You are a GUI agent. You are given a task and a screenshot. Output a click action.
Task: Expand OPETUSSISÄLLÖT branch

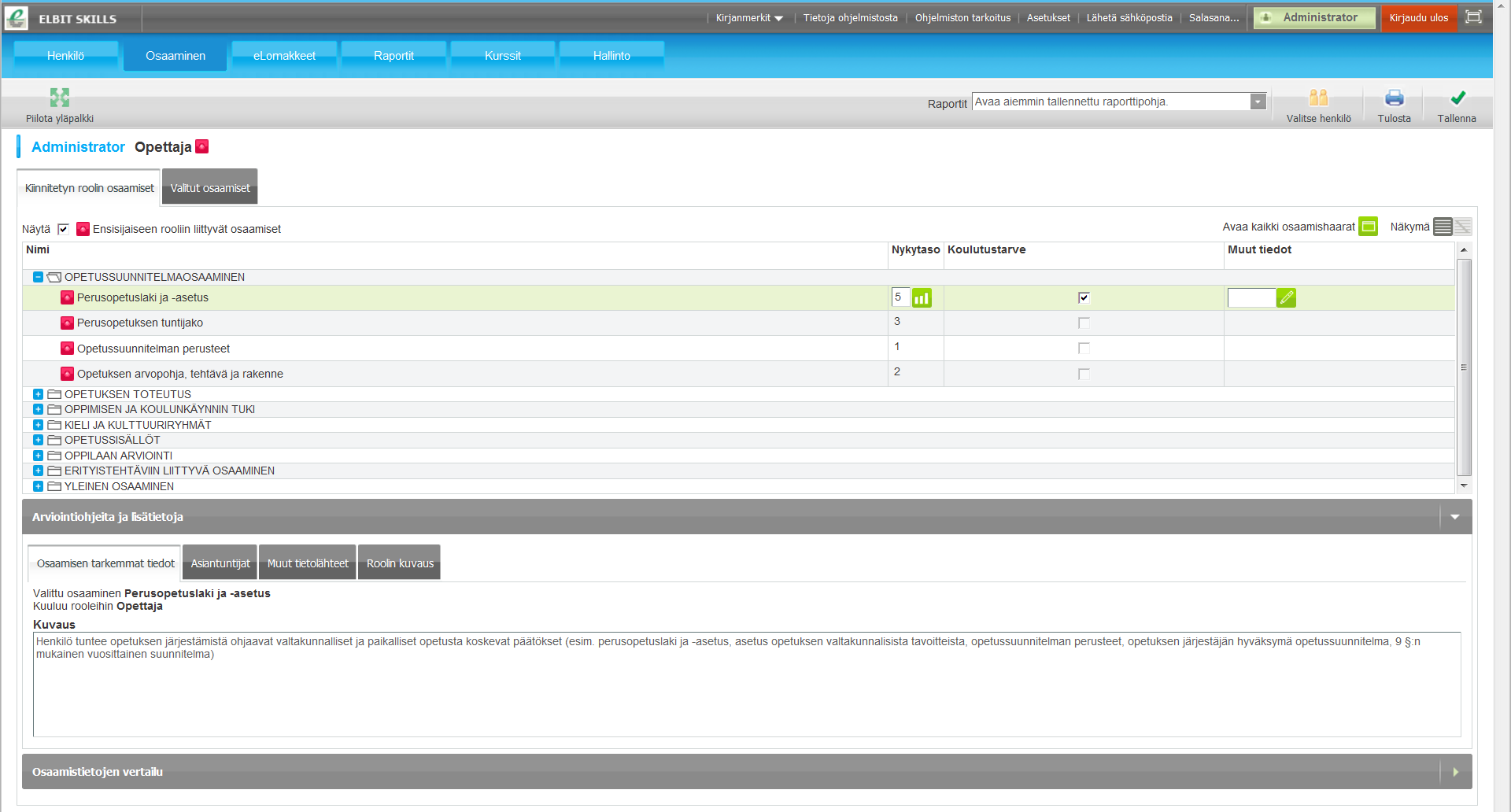coord(38,440)
